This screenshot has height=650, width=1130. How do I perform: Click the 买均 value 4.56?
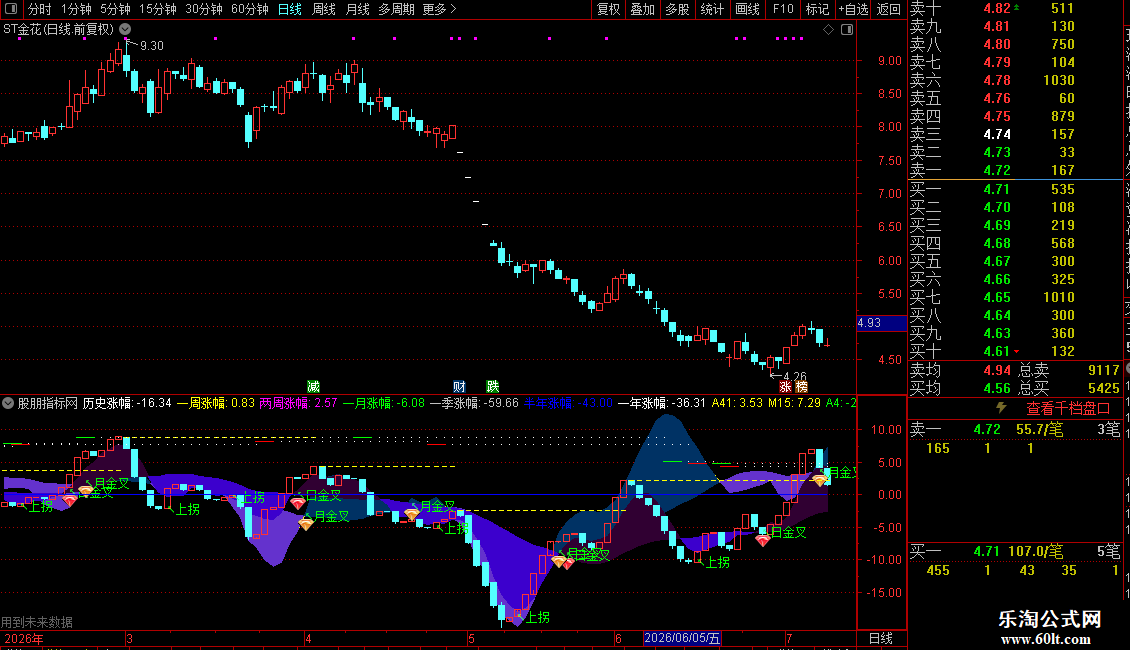point(997,388)
